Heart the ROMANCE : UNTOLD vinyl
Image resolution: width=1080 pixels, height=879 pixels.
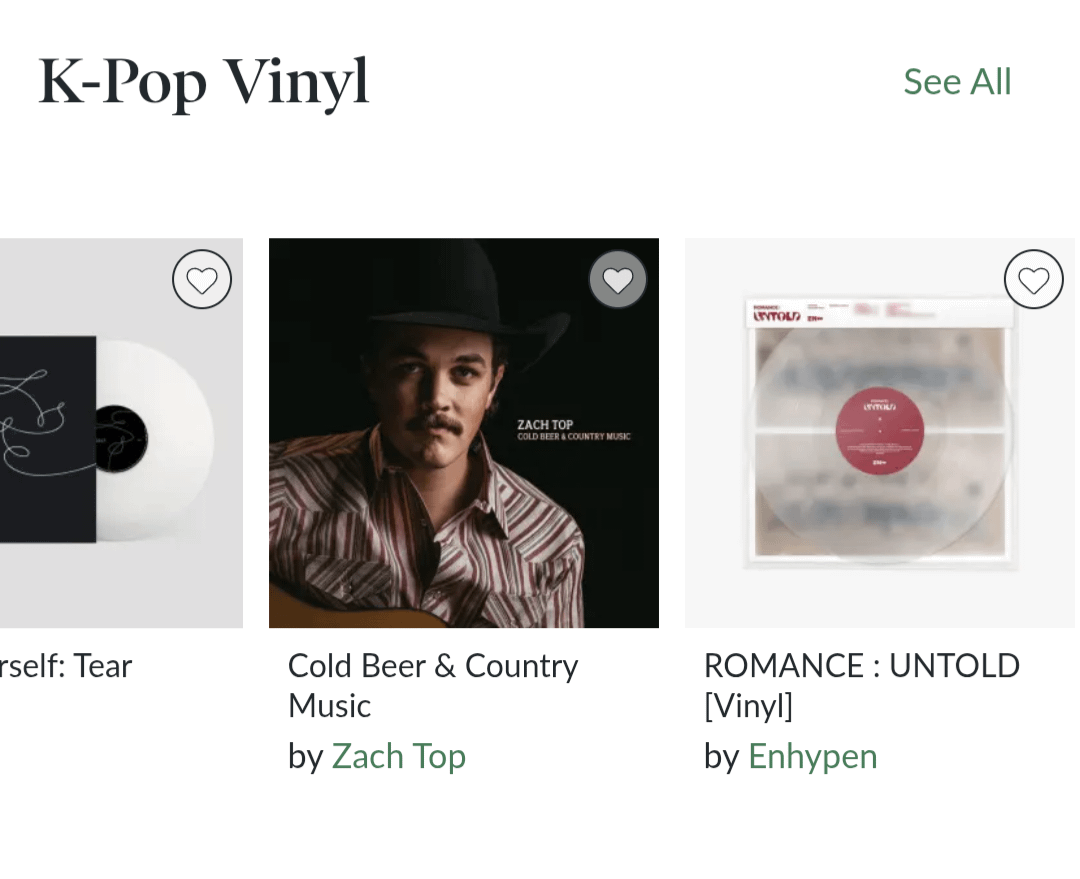[1034, 279]
